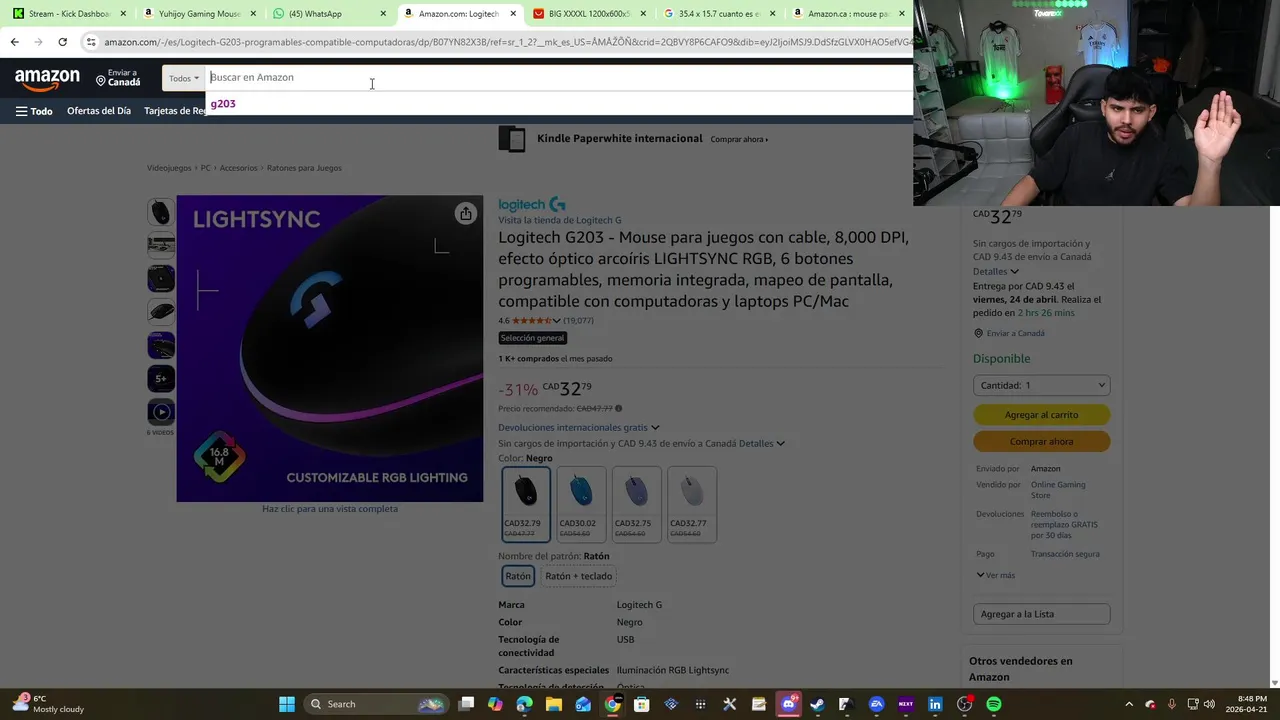Open site information icon in address bar
The width and height of the screenshot is (1280, 720).
click(91, 42)
